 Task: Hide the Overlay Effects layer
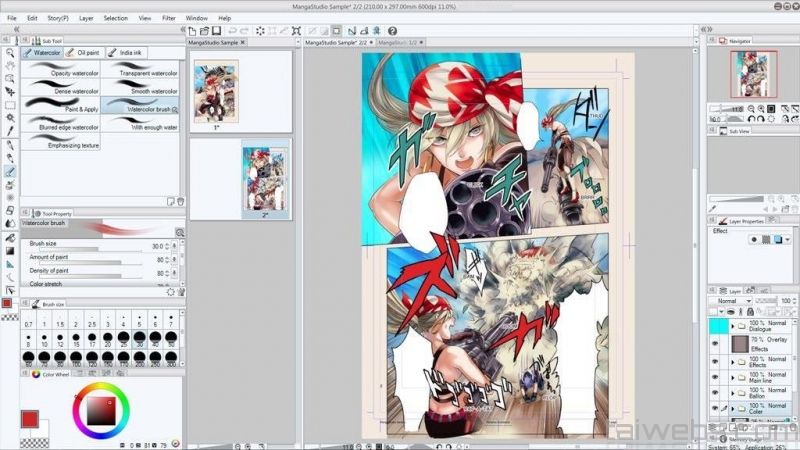[715, 344]
